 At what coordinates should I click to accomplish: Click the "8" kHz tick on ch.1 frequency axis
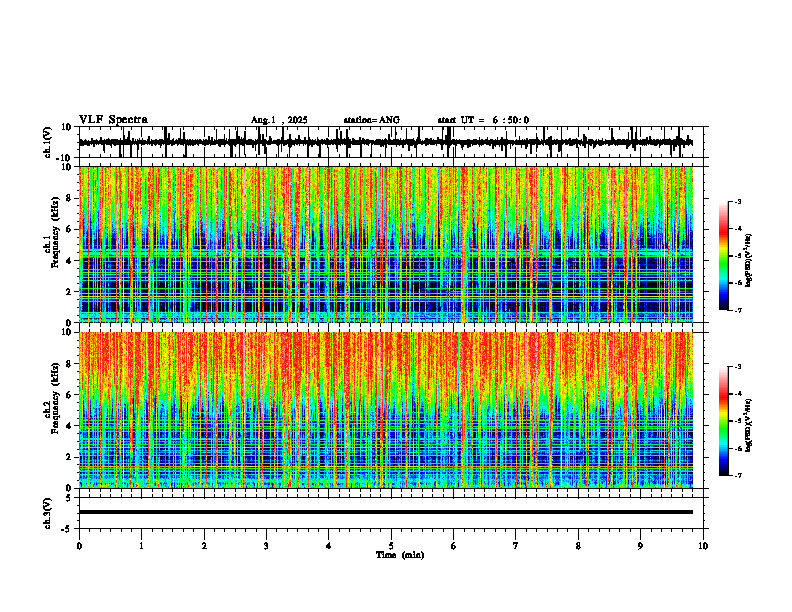[69, 198]
